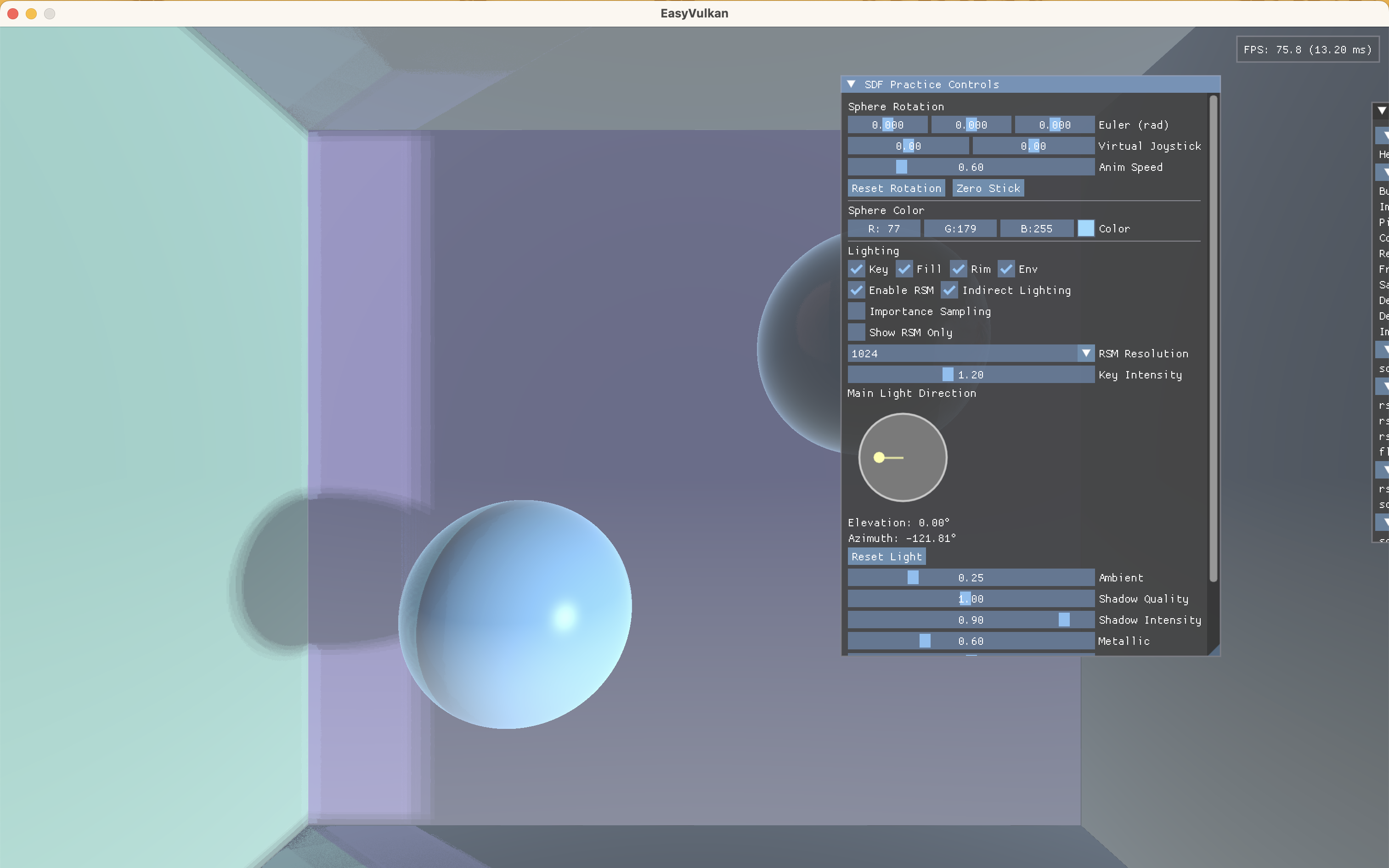The image size is (1389, 868).
Task: Click the yellow light direction handle
Action: (879, 457)
